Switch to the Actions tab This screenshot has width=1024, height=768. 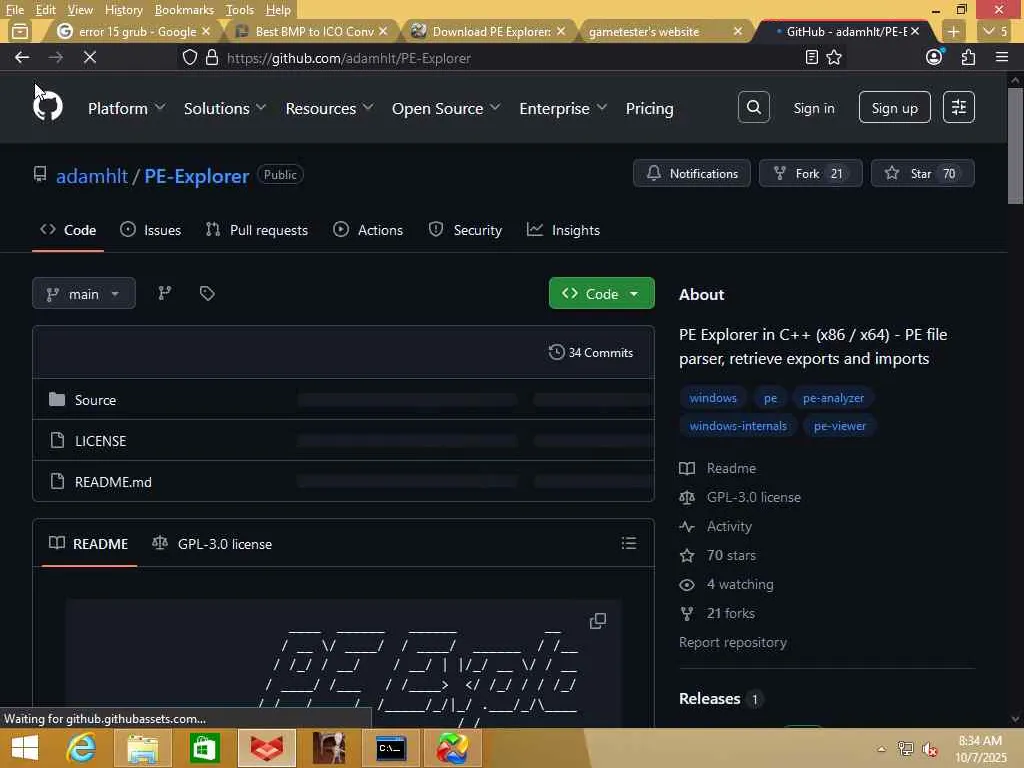coord(368,230)
